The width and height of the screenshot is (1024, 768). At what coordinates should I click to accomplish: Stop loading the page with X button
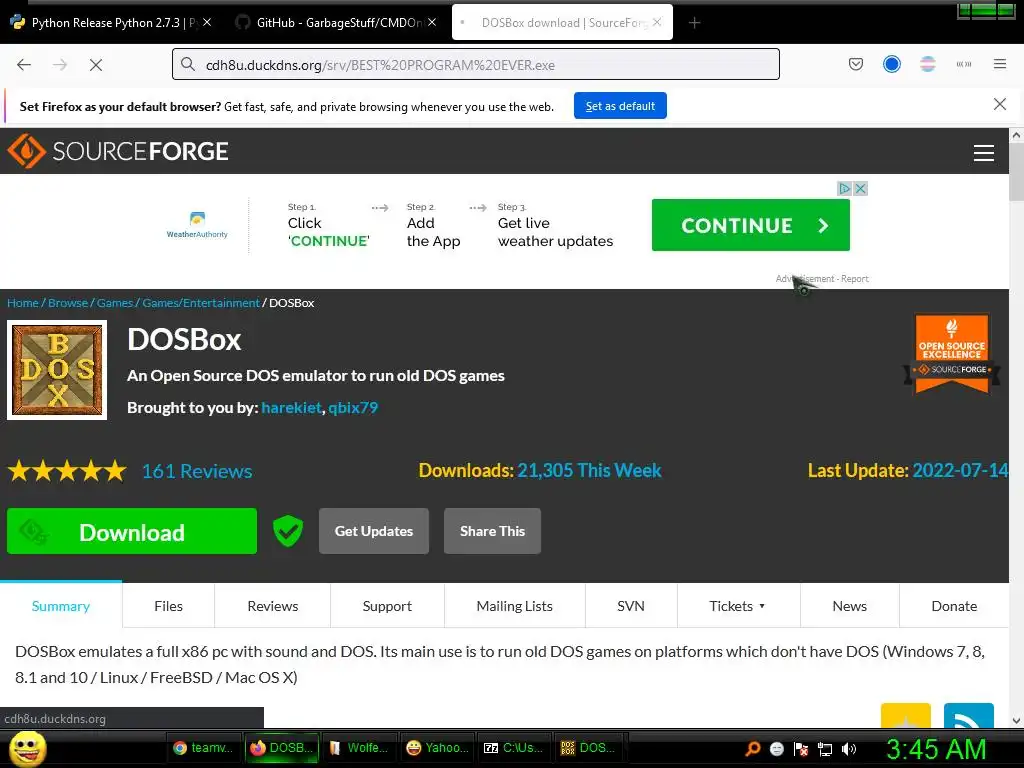pos(95,65)
